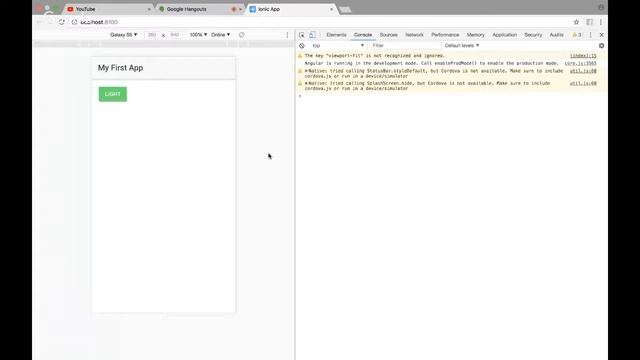Image resolution: width=640 pixels, height=360 pixels.
Task: Expand the StatusBar.styleDefault warning
Action: click(306, 71)
